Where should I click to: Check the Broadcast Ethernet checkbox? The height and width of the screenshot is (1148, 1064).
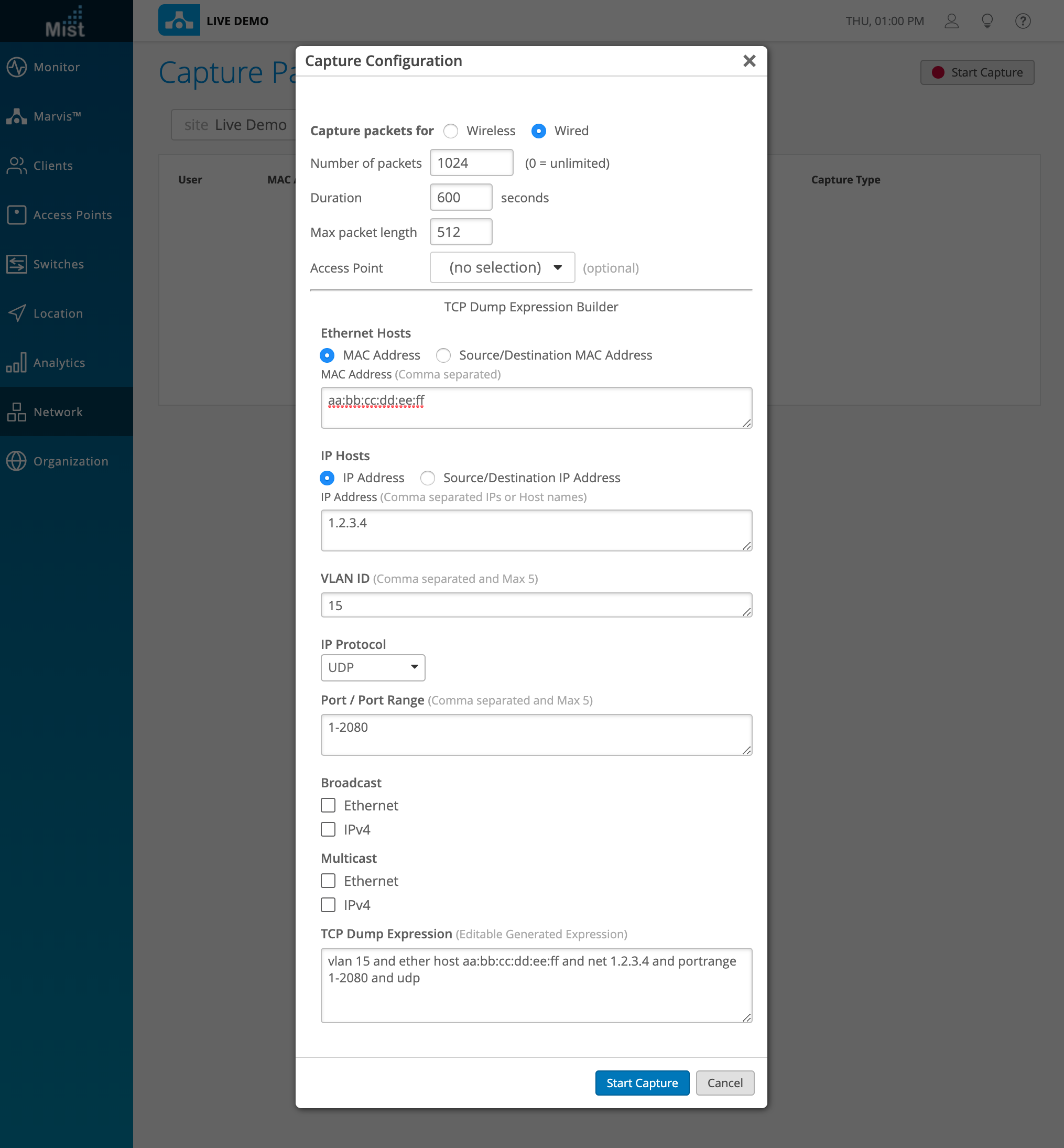coord(328,805)
